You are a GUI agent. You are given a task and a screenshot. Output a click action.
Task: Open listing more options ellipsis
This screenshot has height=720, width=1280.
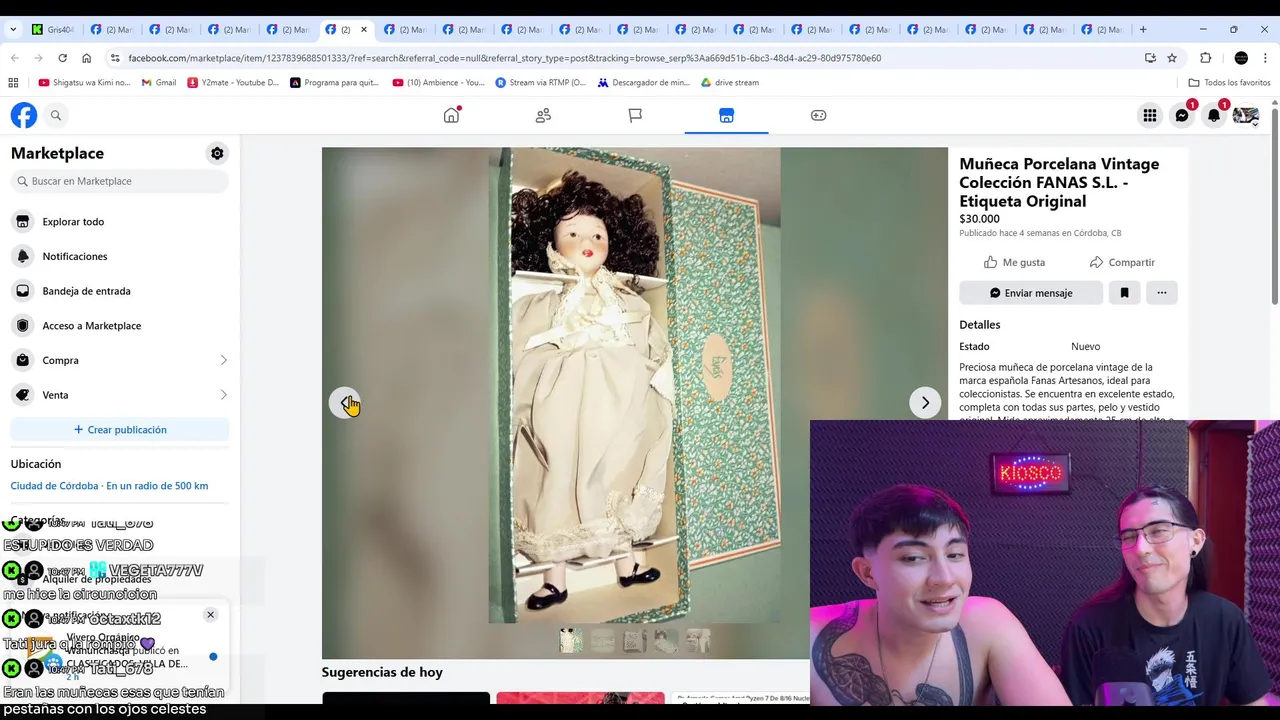(1161, 293)
